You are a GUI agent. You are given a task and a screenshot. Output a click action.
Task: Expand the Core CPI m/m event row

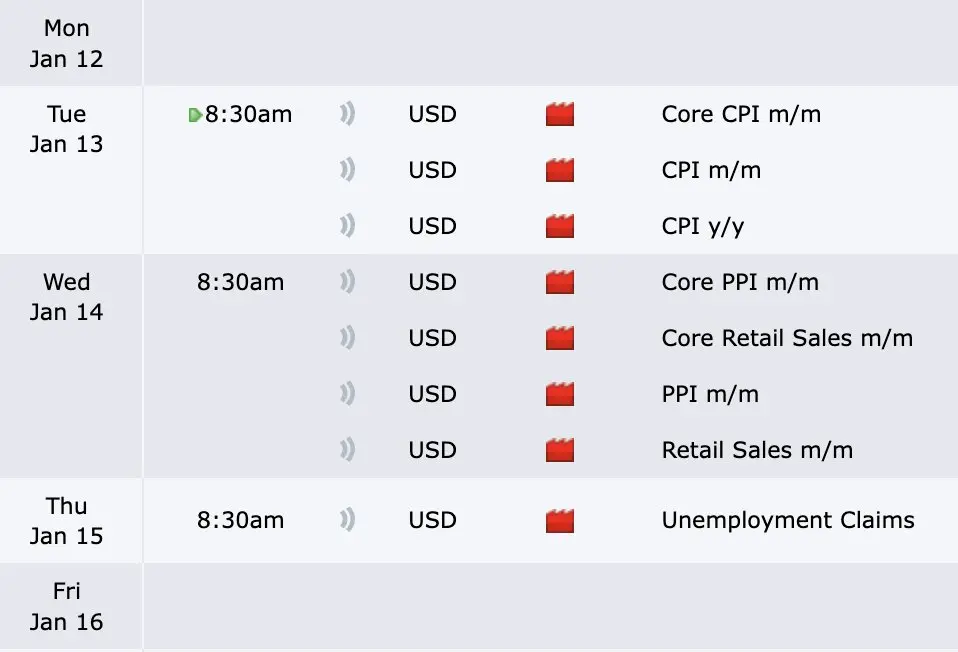pos(550,114)
